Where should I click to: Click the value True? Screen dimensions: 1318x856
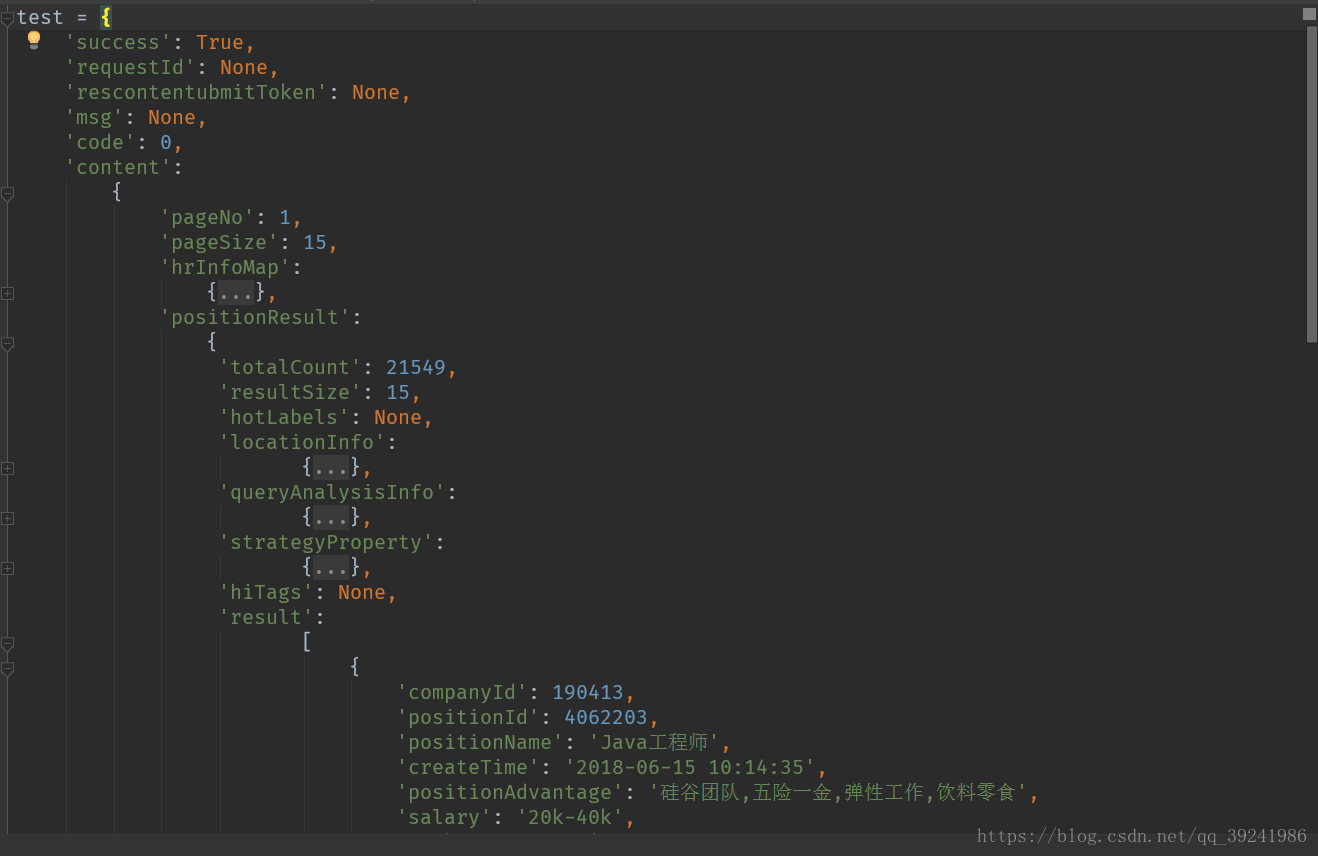click(x=220, y=42)
